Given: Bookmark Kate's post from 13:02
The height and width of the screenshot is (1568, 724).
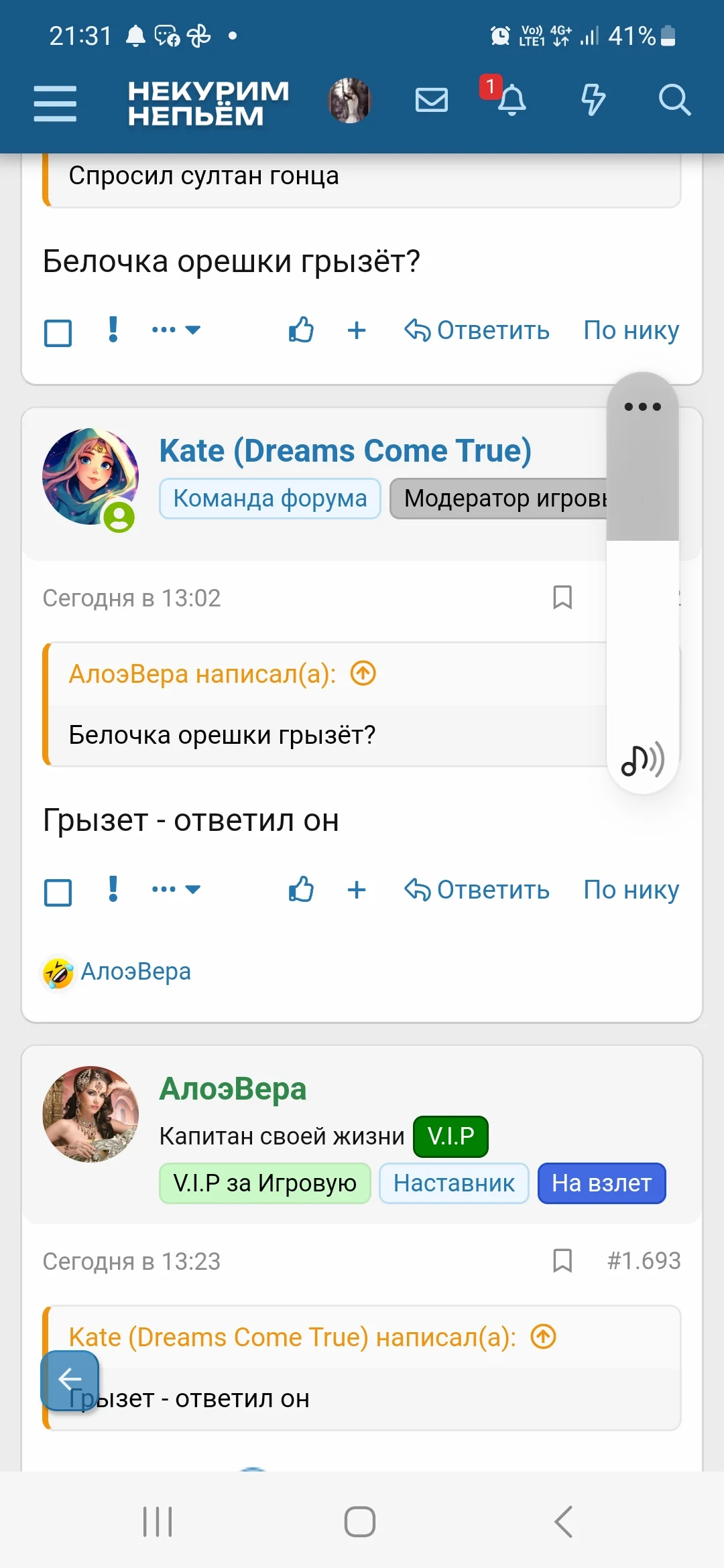Looking at the screenshot, I should 562,597.
